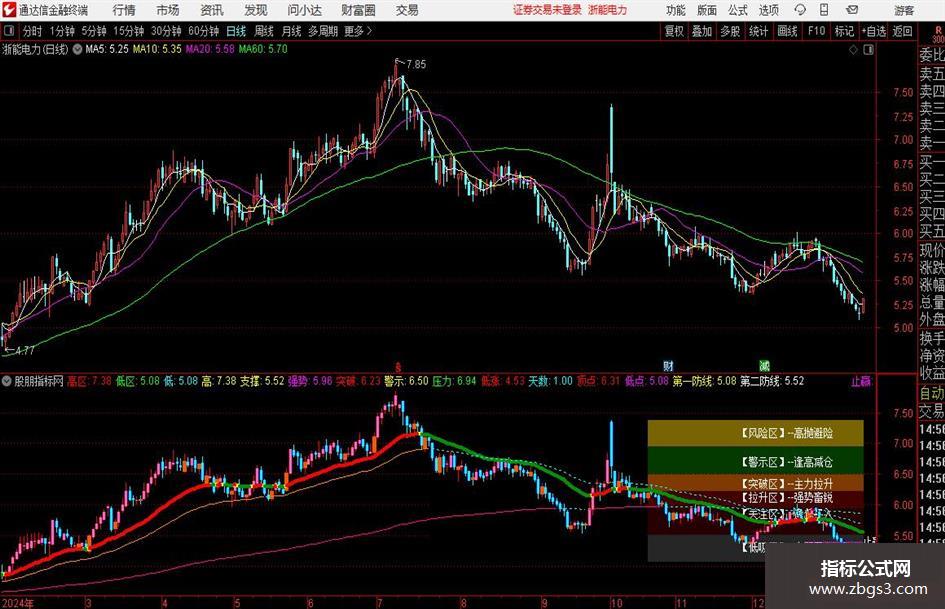Toggle the side panel icon near the diamond
This screenshot has width=945, height=609.
[x=868, y=50]
